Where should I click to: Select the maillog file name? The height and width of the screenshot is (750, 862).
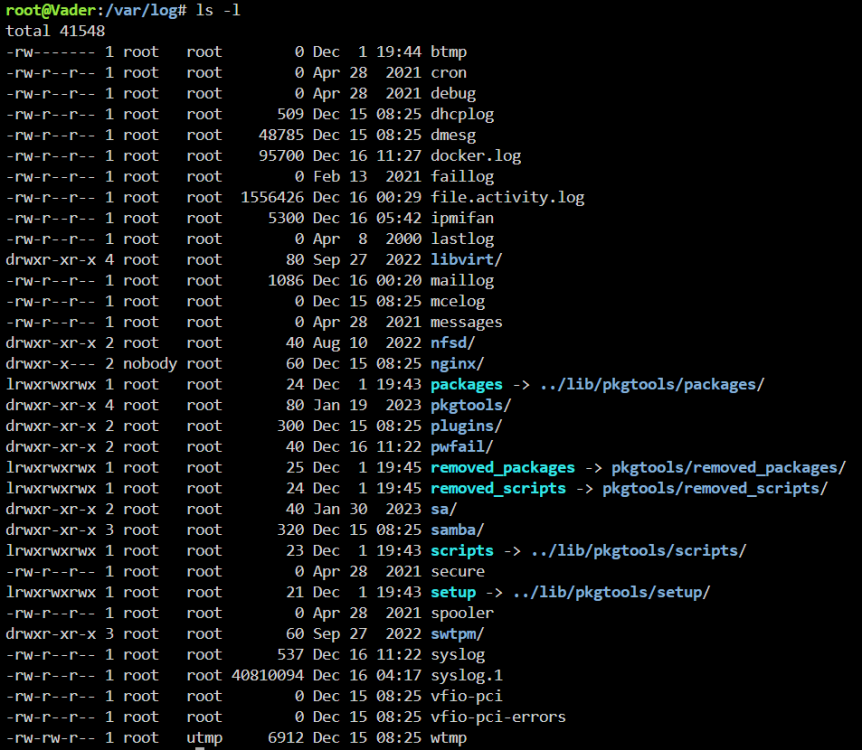point(462,281)
